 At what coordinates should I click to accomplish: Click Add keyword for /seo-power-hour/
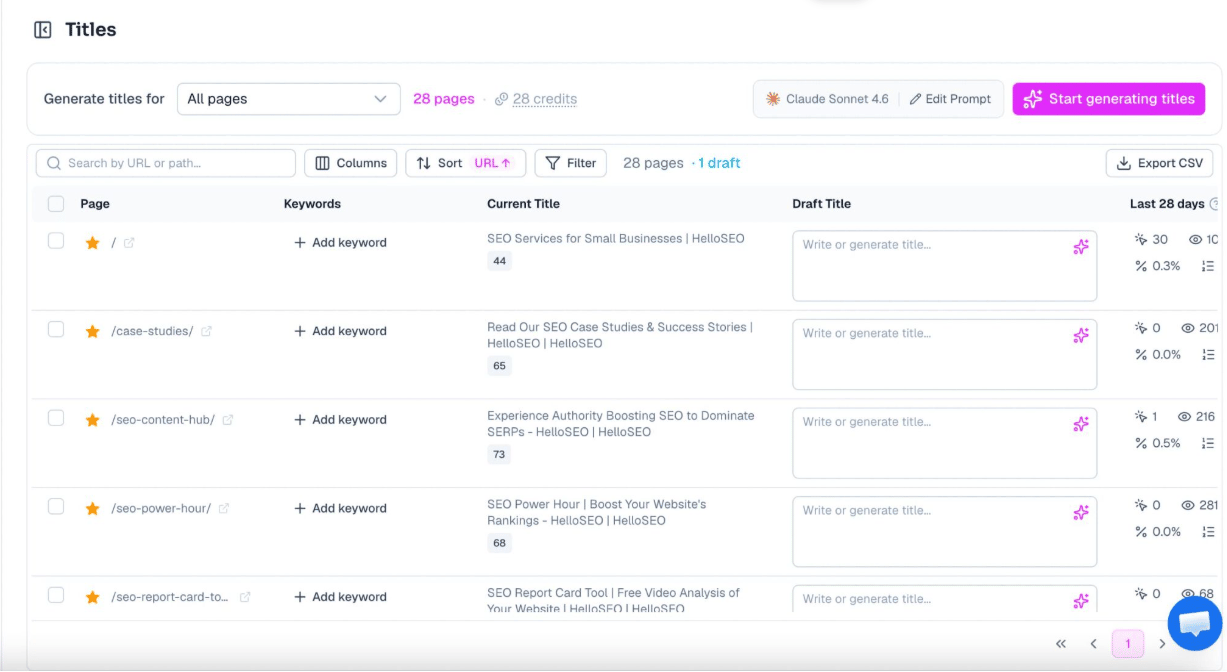click(x=340, y=508)
